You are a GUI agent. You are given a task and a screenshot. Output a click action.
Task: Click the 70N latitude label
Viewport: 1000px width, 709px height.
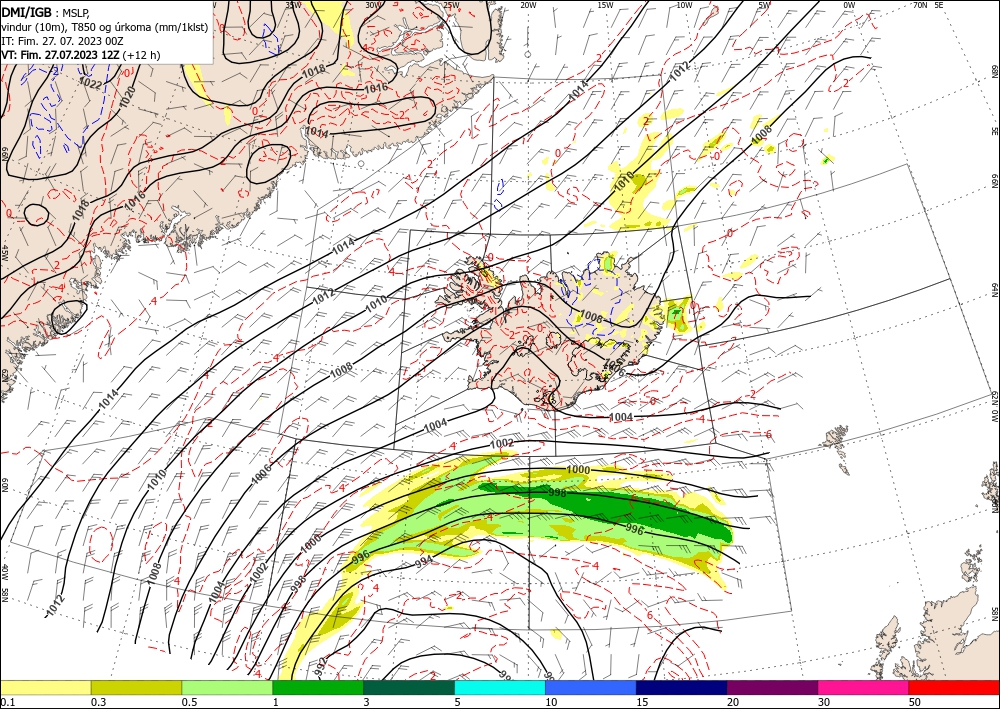[920, 4]
